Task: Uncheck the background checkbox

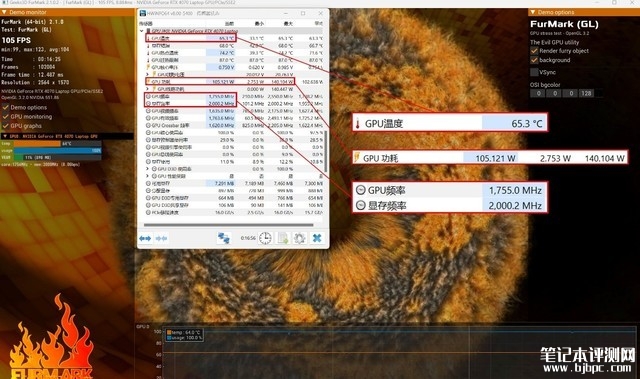Action: click(534, 60)
